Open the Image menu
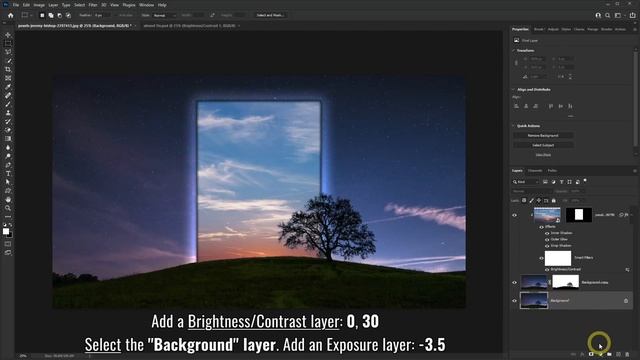This screenshot has width=640, height=360. pos(39,5)
